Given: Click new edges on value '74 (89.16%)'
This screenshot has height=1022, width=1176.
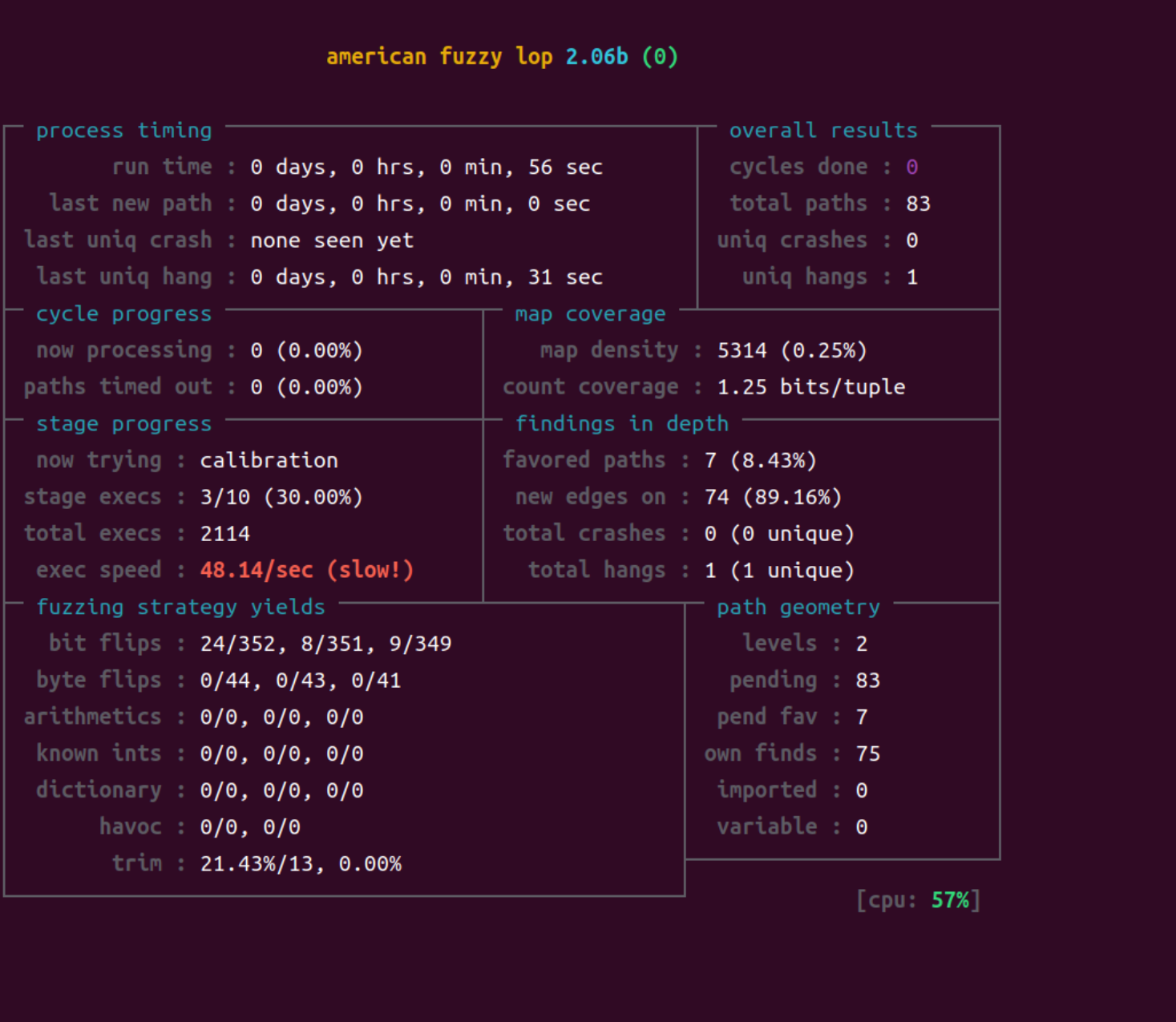Looking at the screenshot, I should pyautogui.click(x=774, y=497).
